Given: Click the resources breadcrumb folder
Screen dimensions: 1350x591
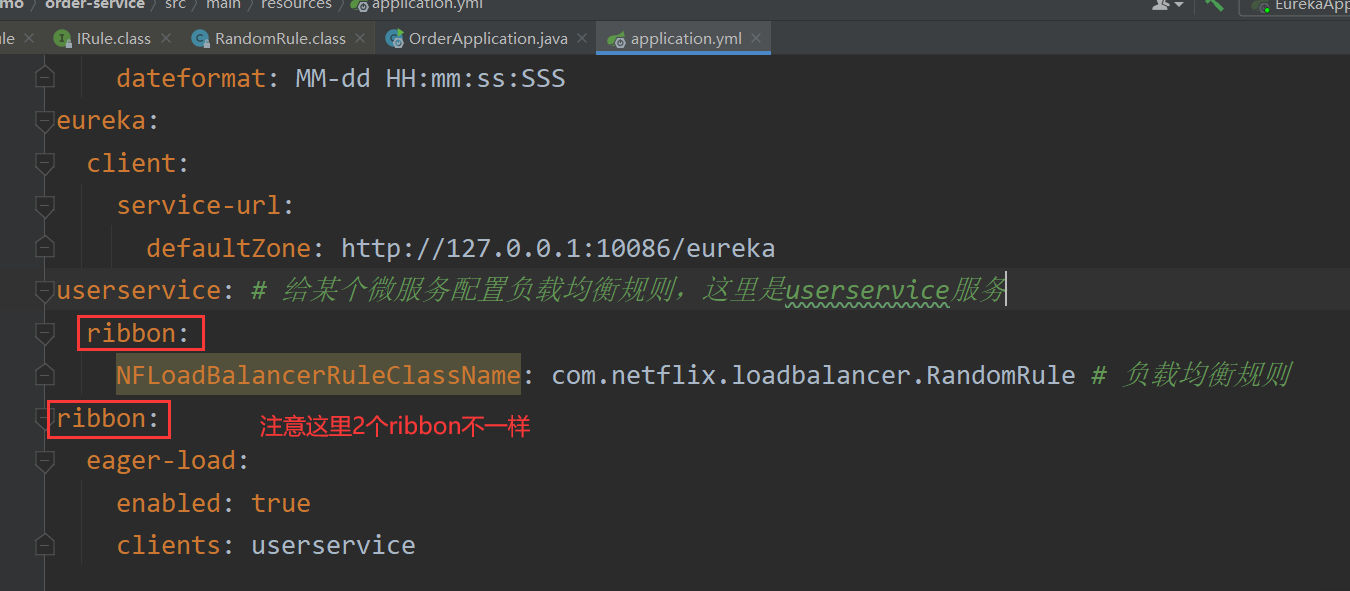Looking at the screenshot, I should tap(296, 5).
